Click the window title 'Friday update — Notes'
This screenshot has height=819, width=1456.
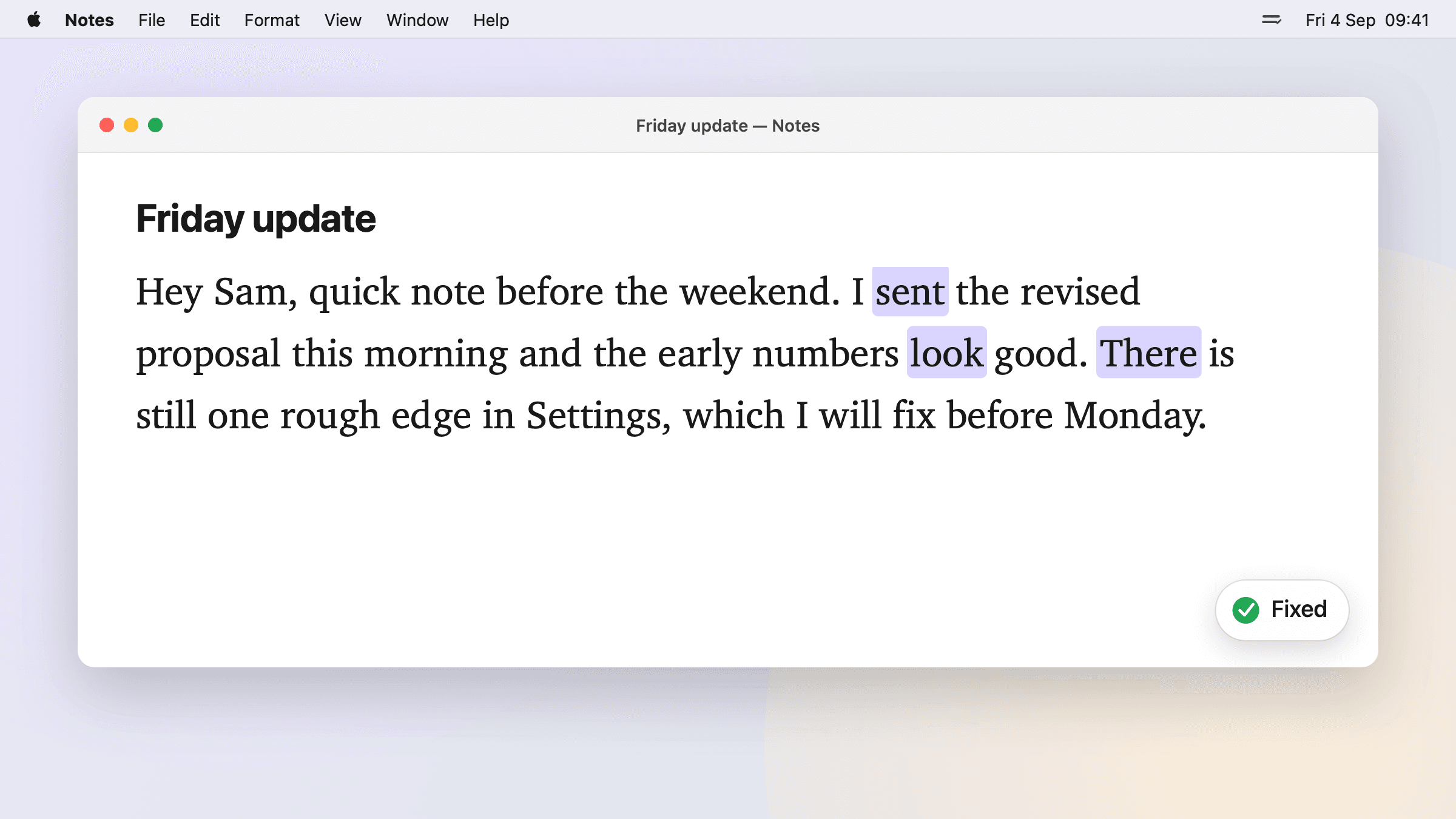727,126
